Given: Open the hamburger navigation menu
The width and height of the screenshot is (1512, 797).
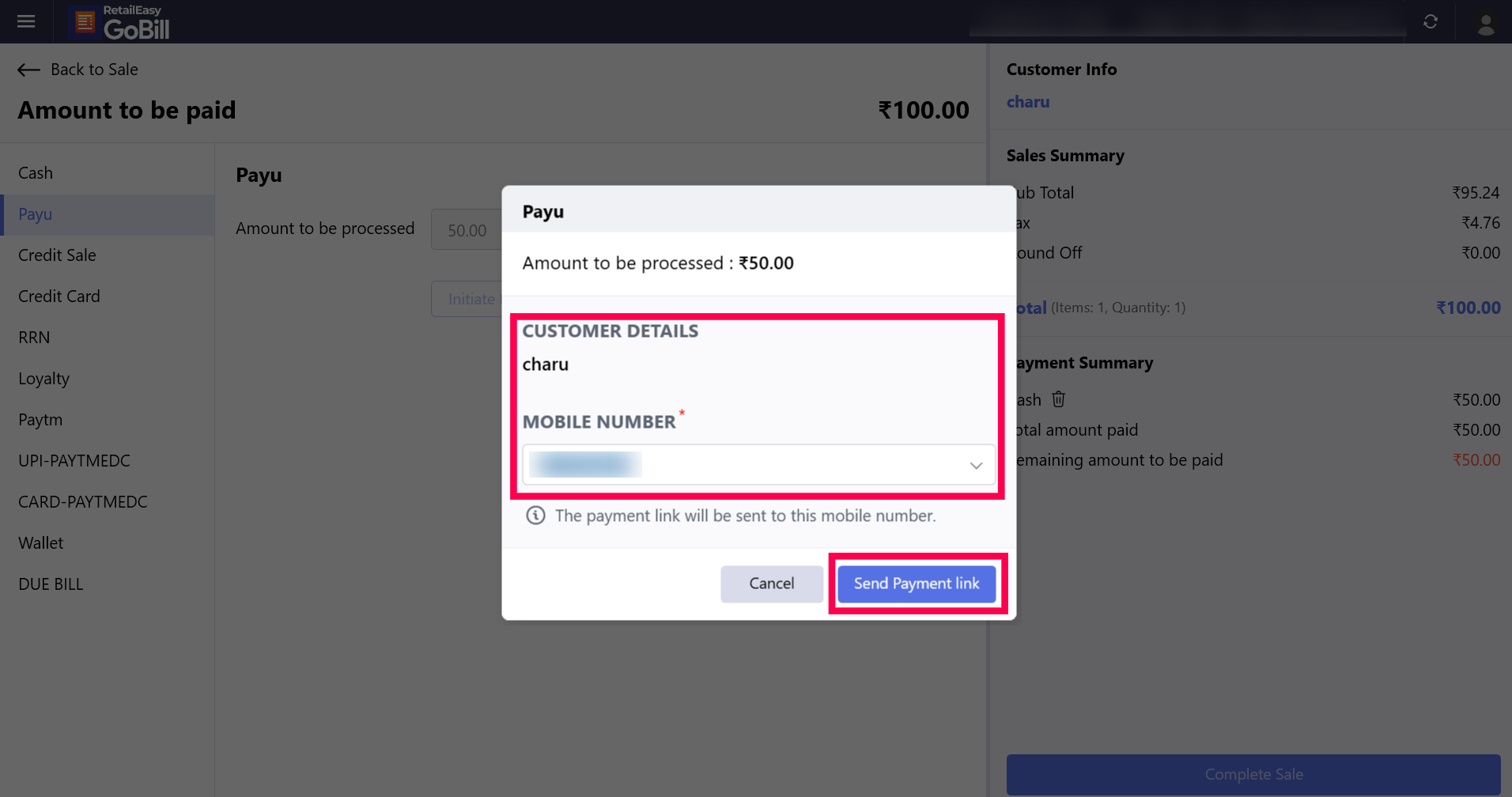Looking at the screenshot, I should 26,21.
